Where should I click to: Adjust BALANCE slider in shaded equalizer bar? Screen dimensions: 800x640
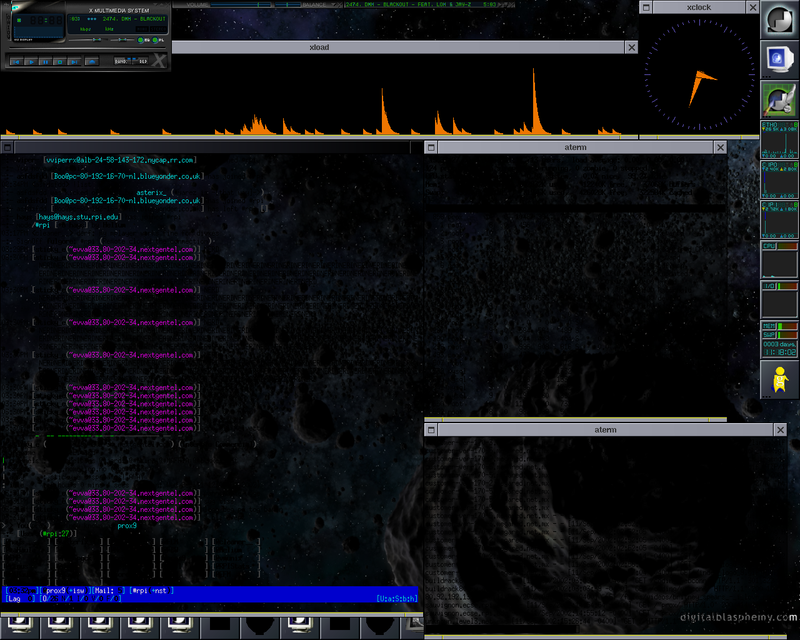pos(288,5)
